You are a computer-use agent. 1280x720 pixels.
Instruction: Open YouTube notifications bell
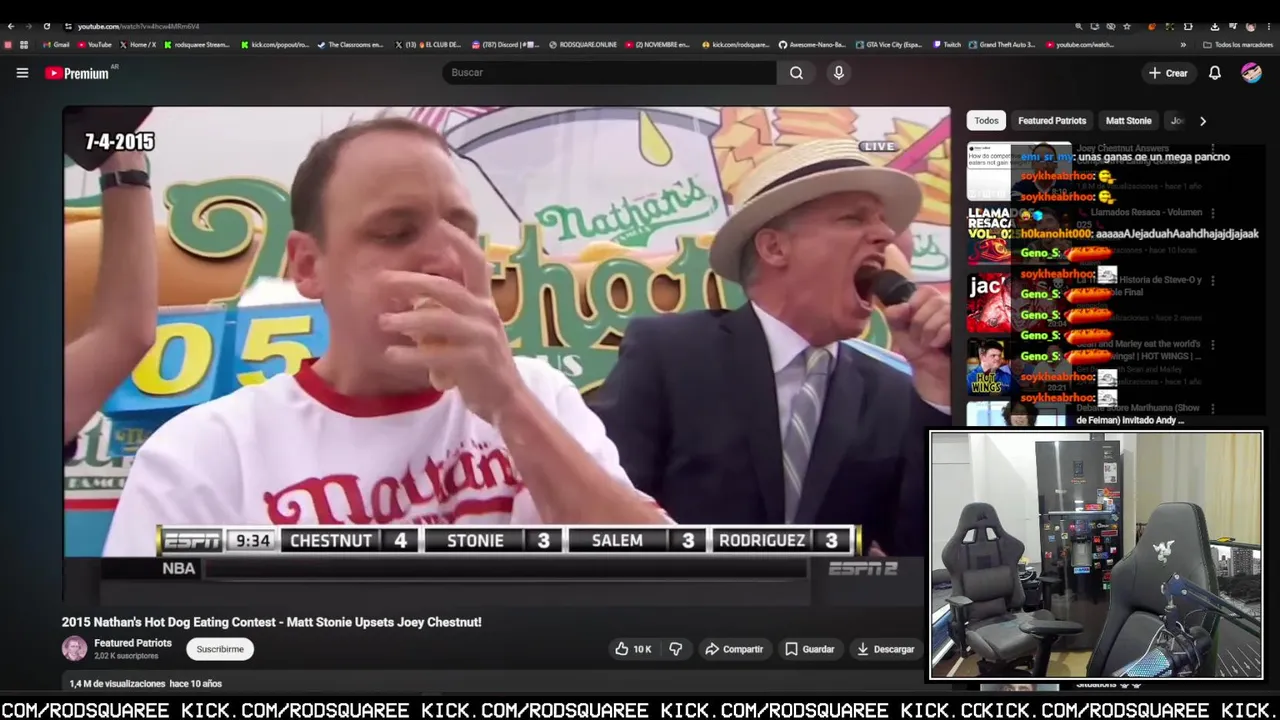pyautogui.click(x=1214, y=73)
